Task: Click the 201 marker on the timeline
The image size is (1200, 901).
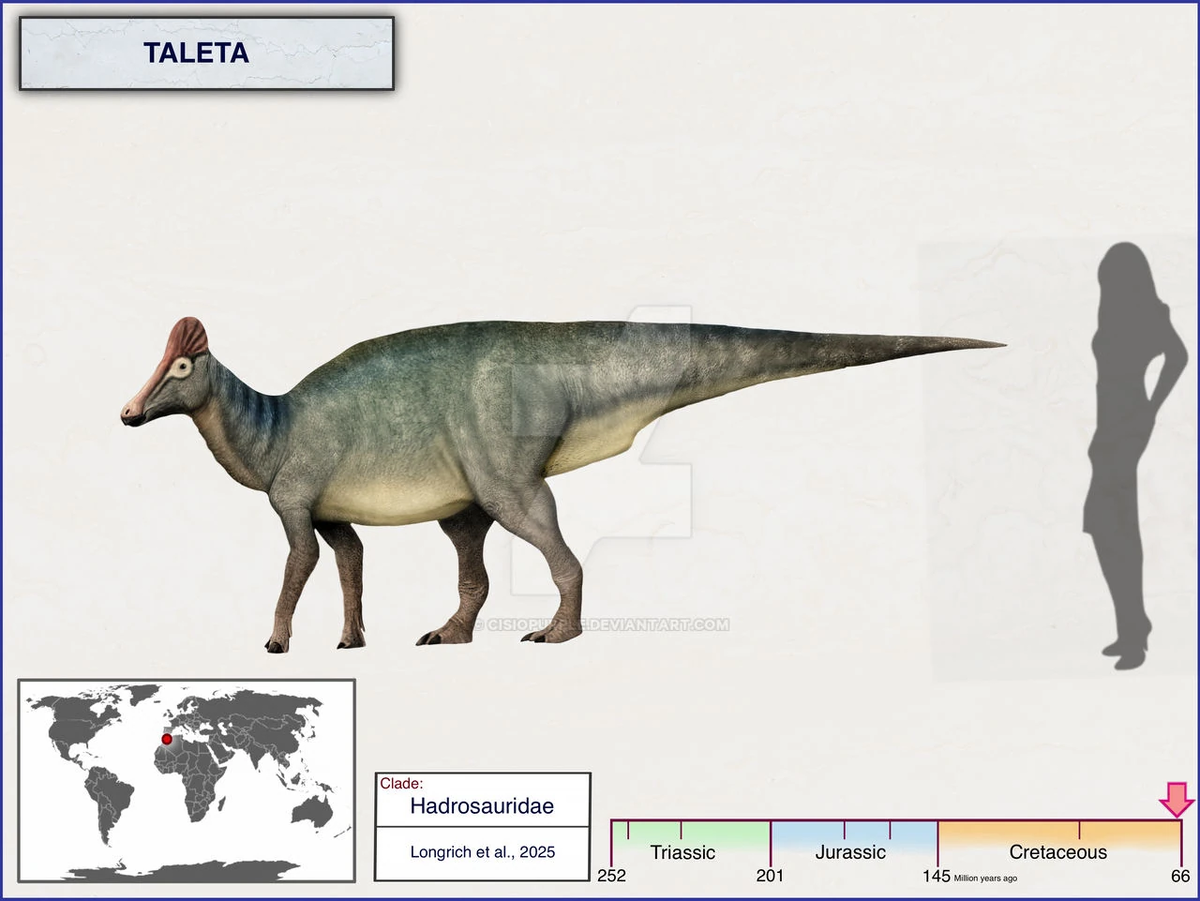Action: pos(770,876)
